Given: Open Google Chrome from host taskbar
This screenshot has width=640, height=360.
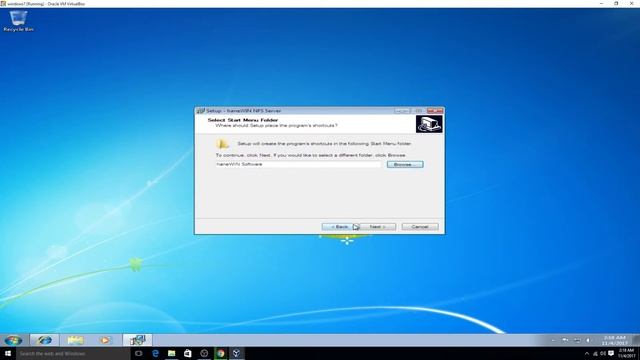Looking at the screenshot, I should [x=220, y=353].
